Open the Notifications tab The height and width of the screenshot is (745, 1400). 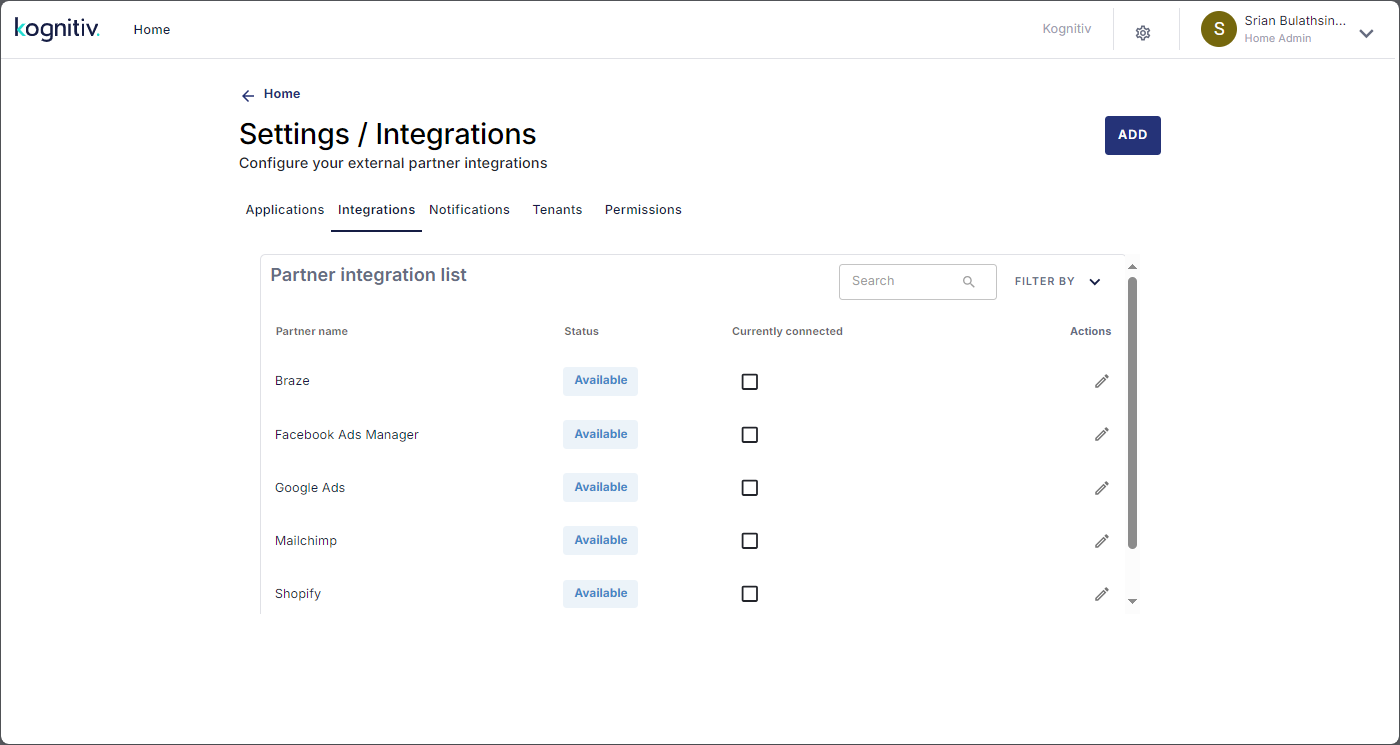470,210
